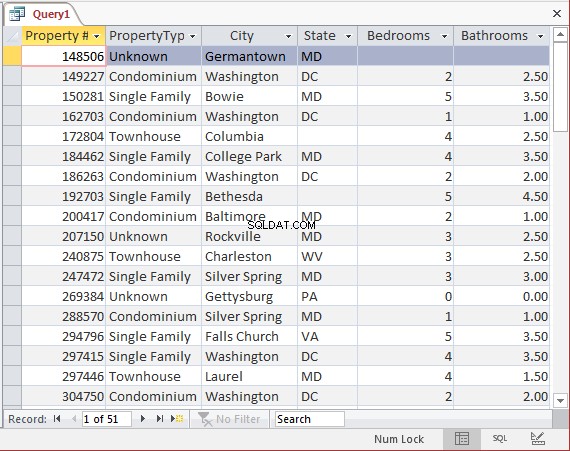
Task: Switch to Datasheet View icon
Action: click(462, 439)
